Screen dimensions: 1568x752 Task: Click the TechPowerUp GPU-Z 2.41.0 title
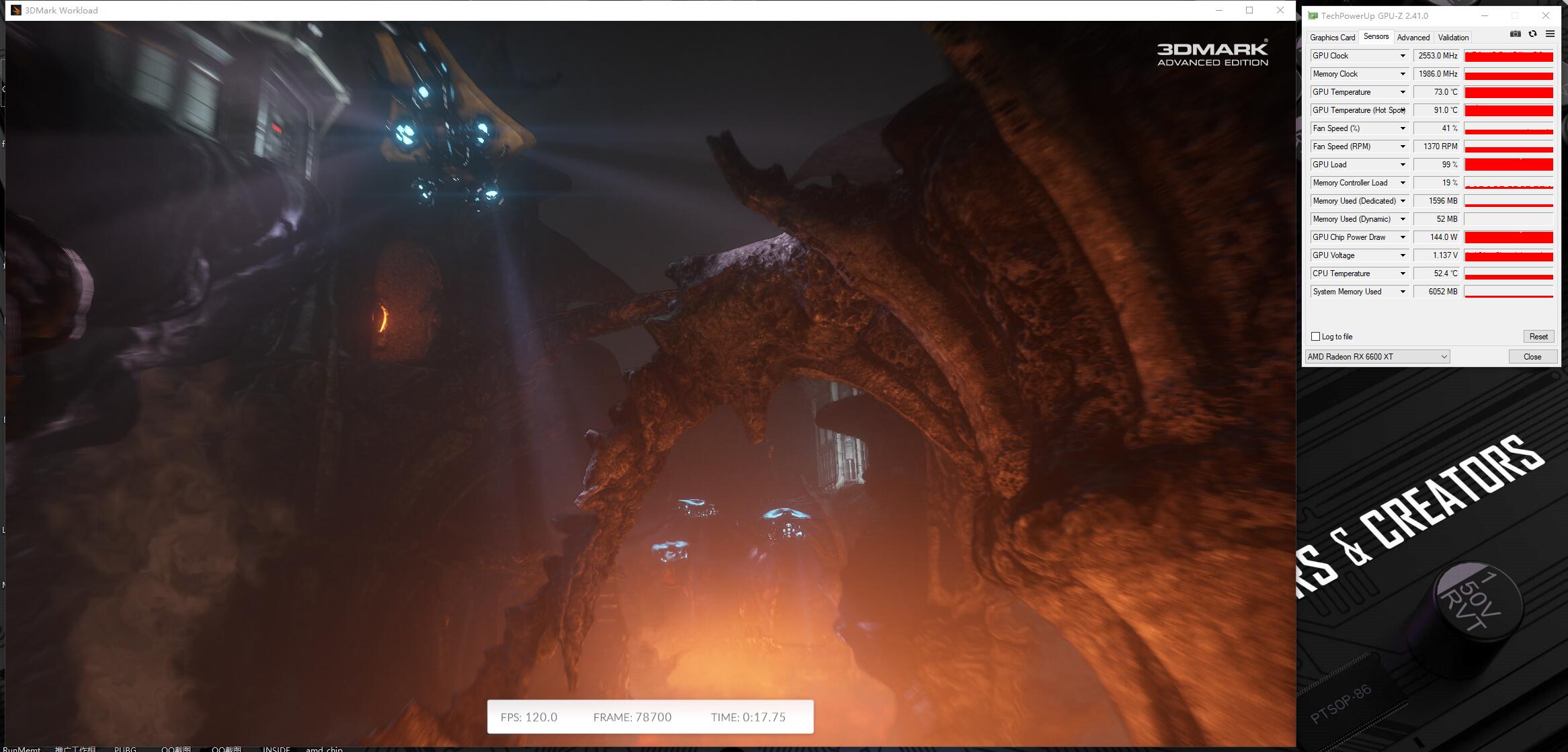(x=1374, y=15)
